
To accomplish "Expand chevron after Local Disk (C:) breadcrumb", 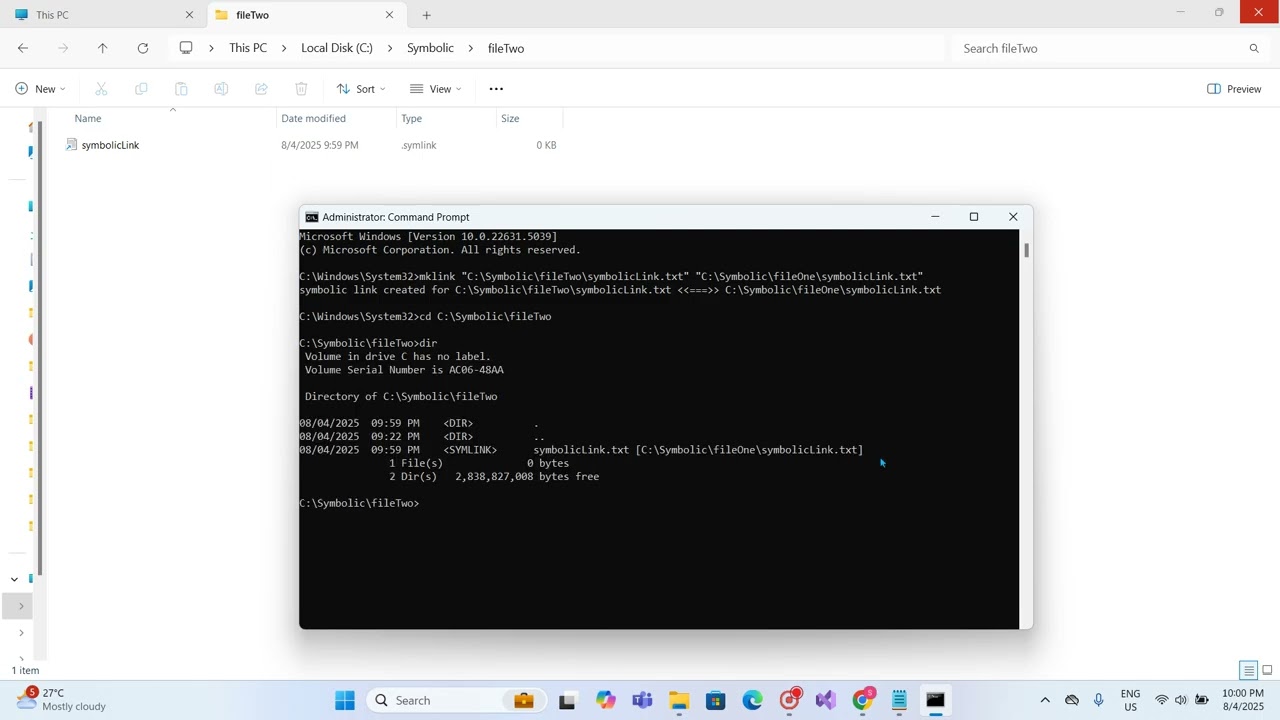I will point(390,48).
